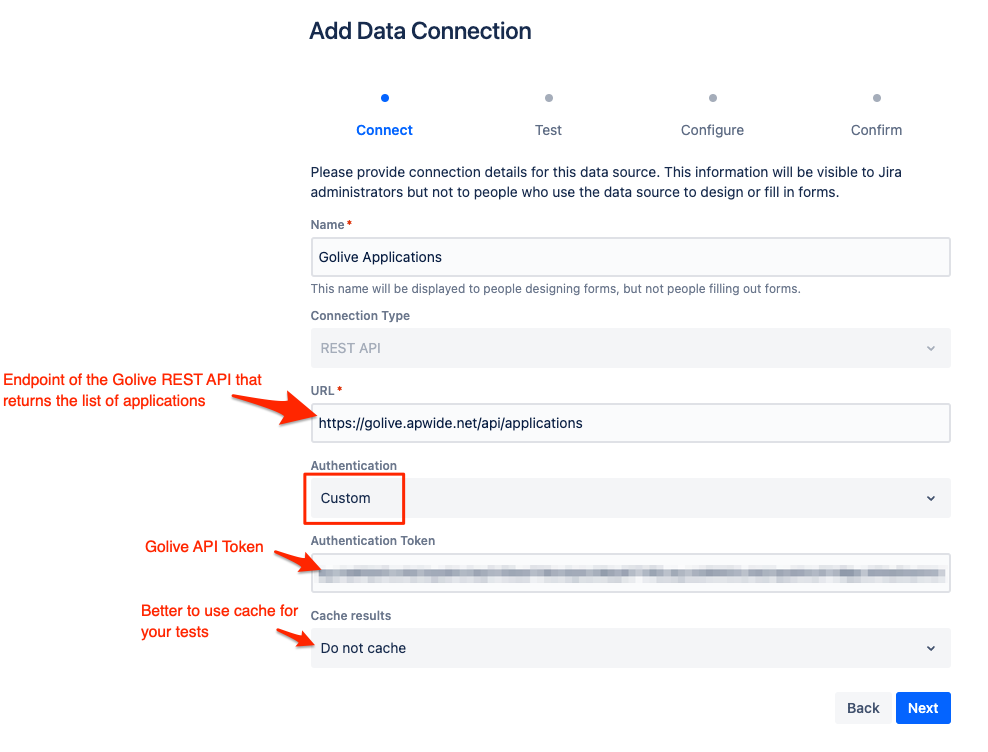
Task: Click the Test step dot indicator
Action: (549, 98)
